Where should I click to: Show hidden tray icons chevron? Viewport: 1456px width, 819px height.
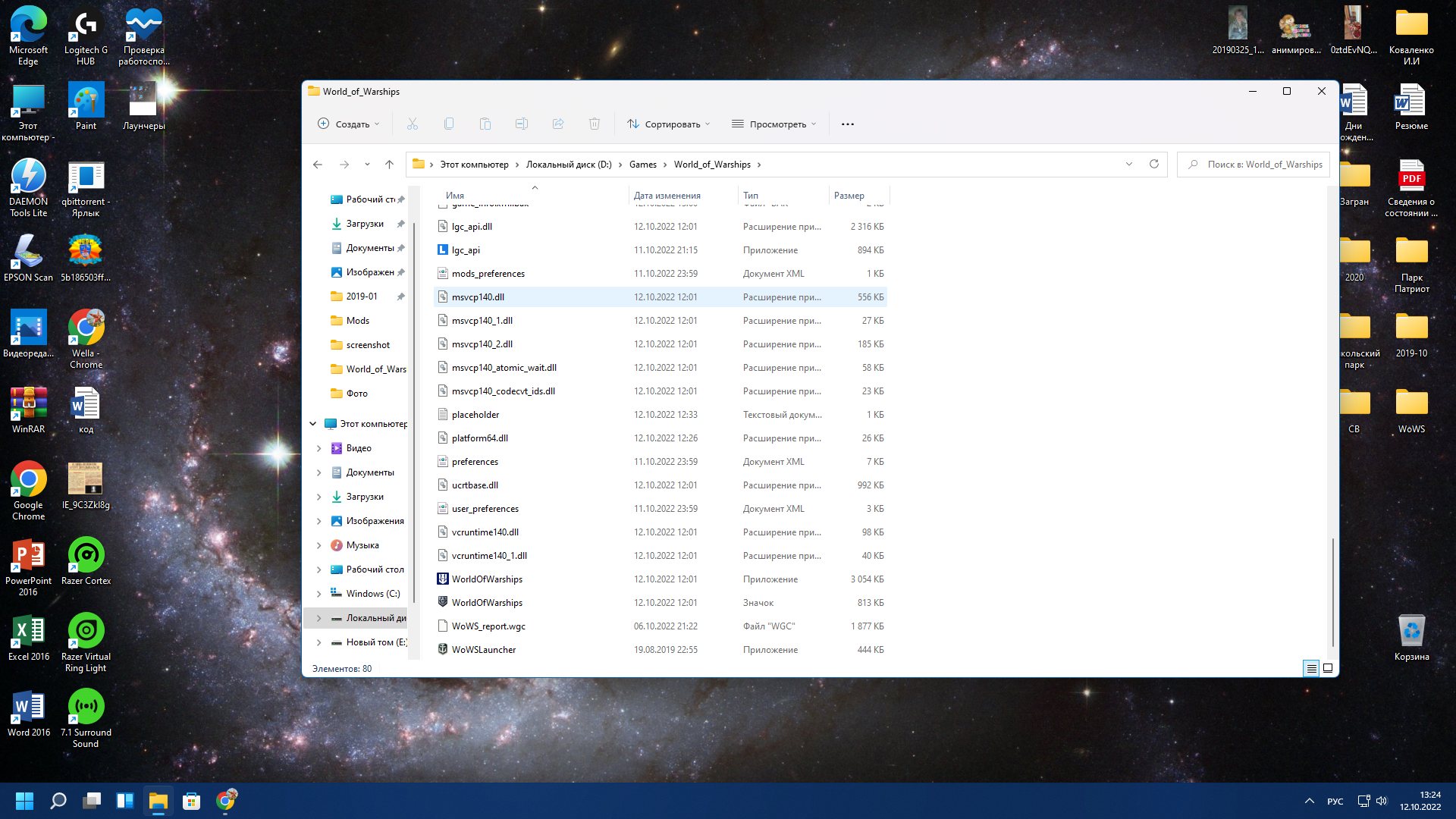coord(1309,801)
